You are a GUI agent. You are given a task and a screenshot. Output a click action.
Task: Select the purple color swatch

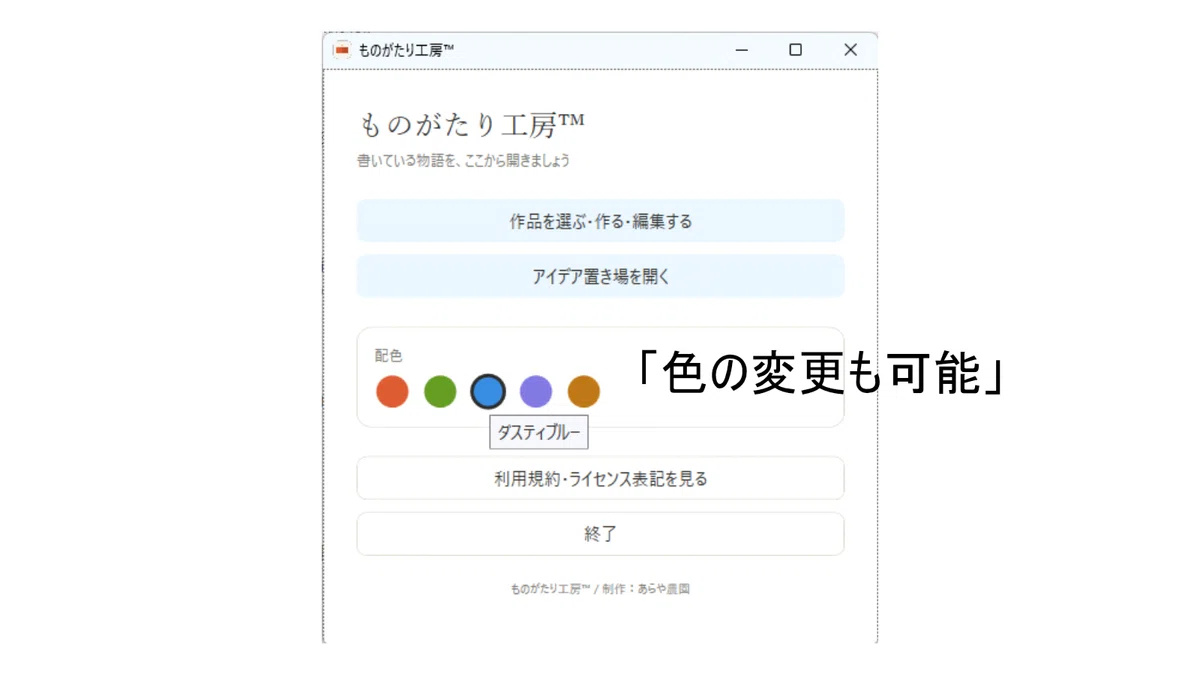click(x=536, y=391)
